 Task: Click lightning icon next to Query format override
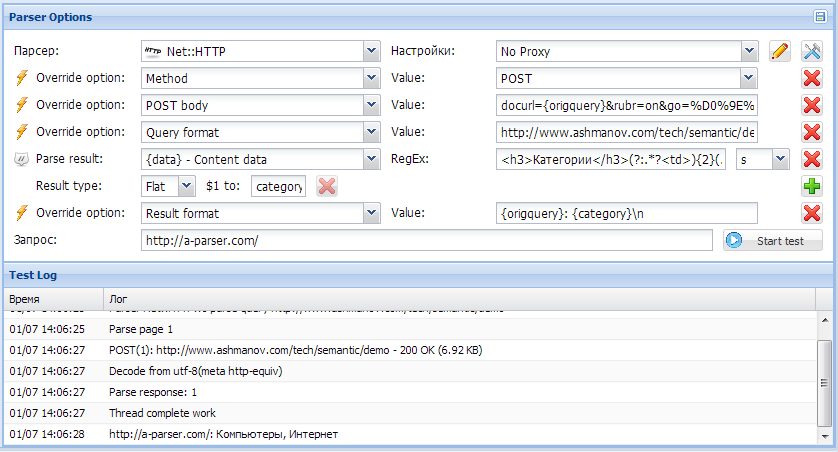[x=21, y=132]
